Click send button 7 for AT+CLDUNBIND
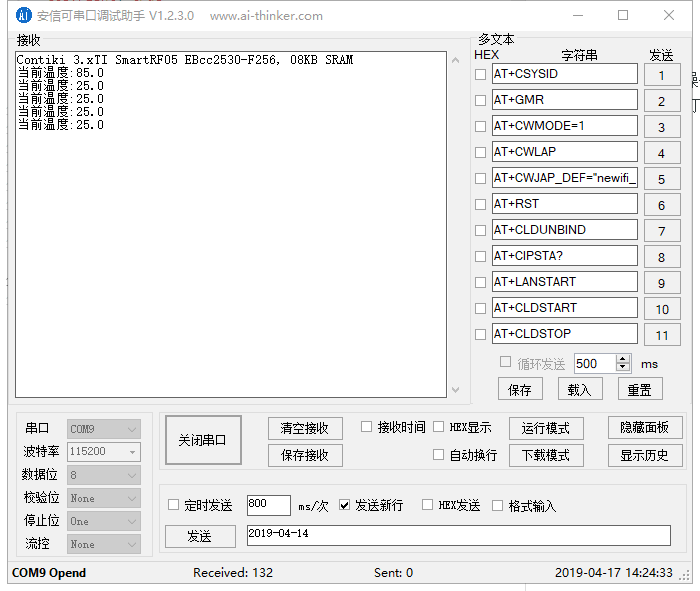This screenshot has width=700, height=591. pyautogui.click(x=662, y=231)
